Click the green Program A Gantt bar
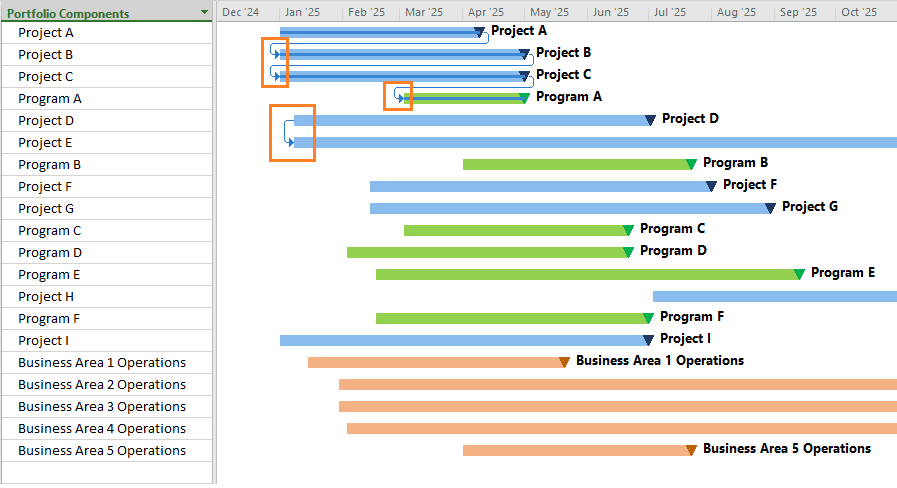Screen dimensions: 897x488 pyautogui.click(x=463, y=98)
